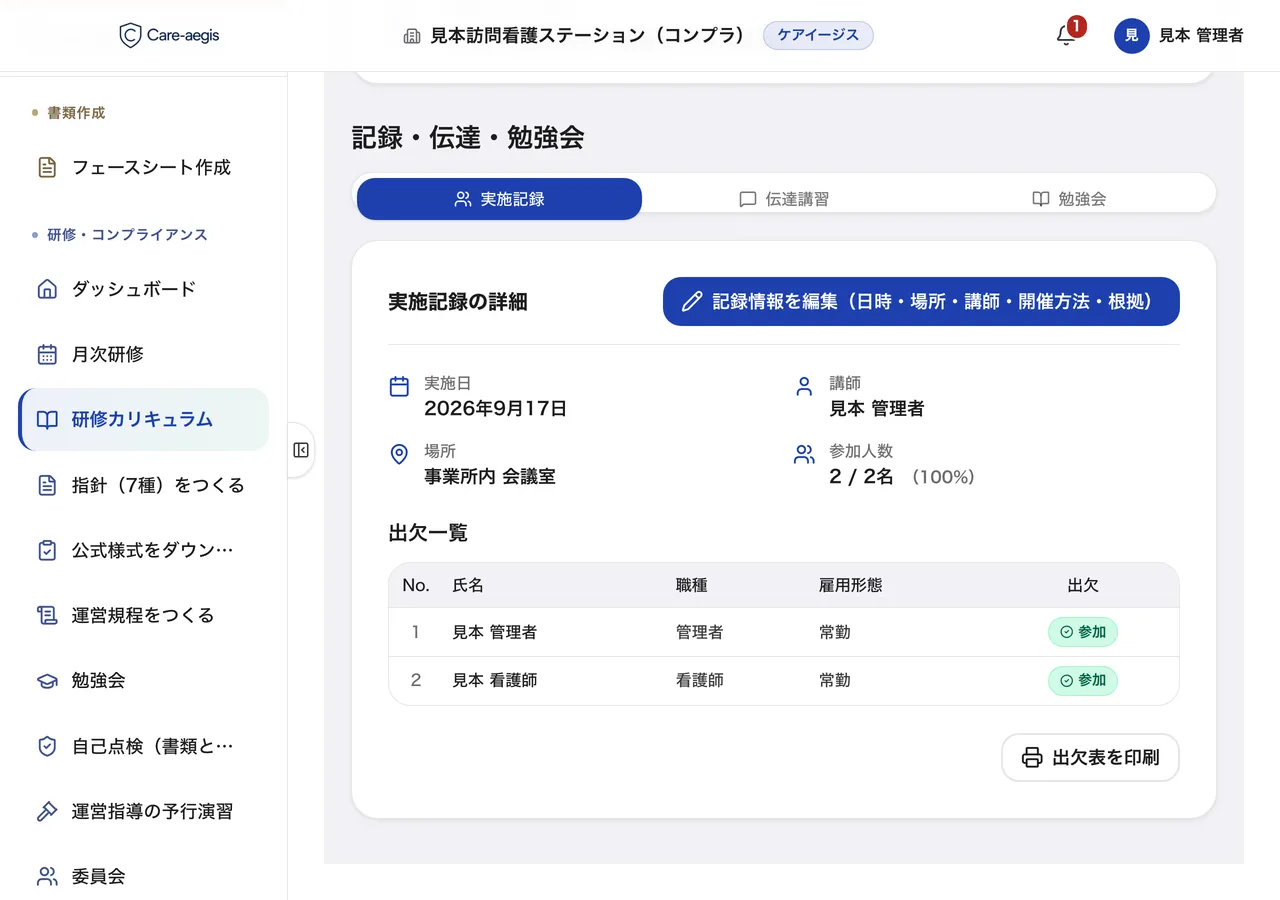Click the 指針（7種）document icon
The width and height of the screenshot is (1280, 900).
click(47, 485)
